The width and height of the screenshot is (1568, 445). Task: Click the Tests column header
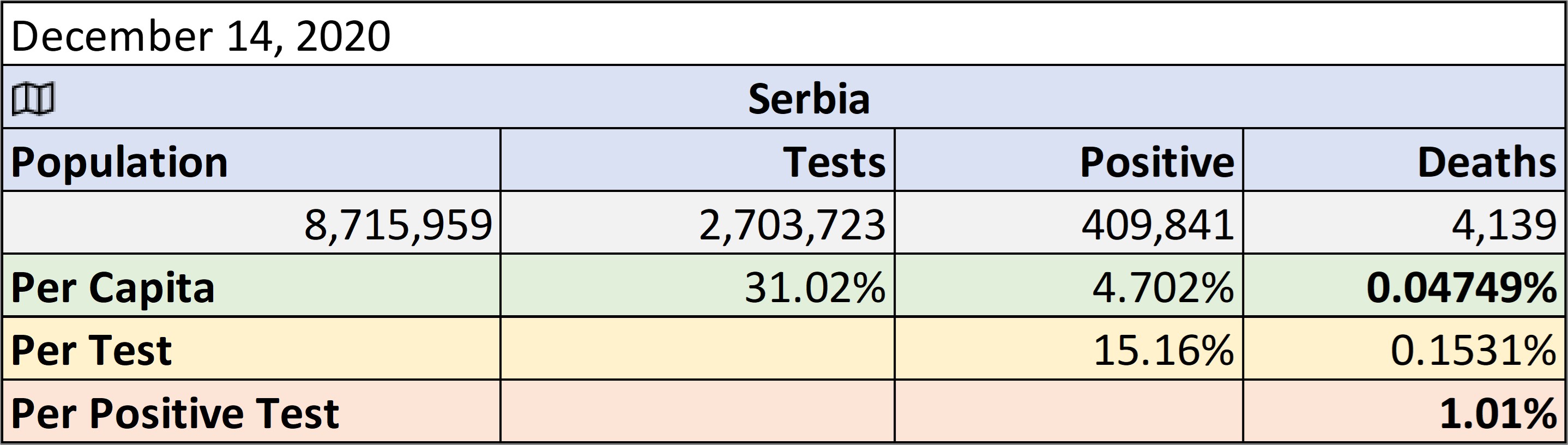pyautogui.click(x=697, y=160)
